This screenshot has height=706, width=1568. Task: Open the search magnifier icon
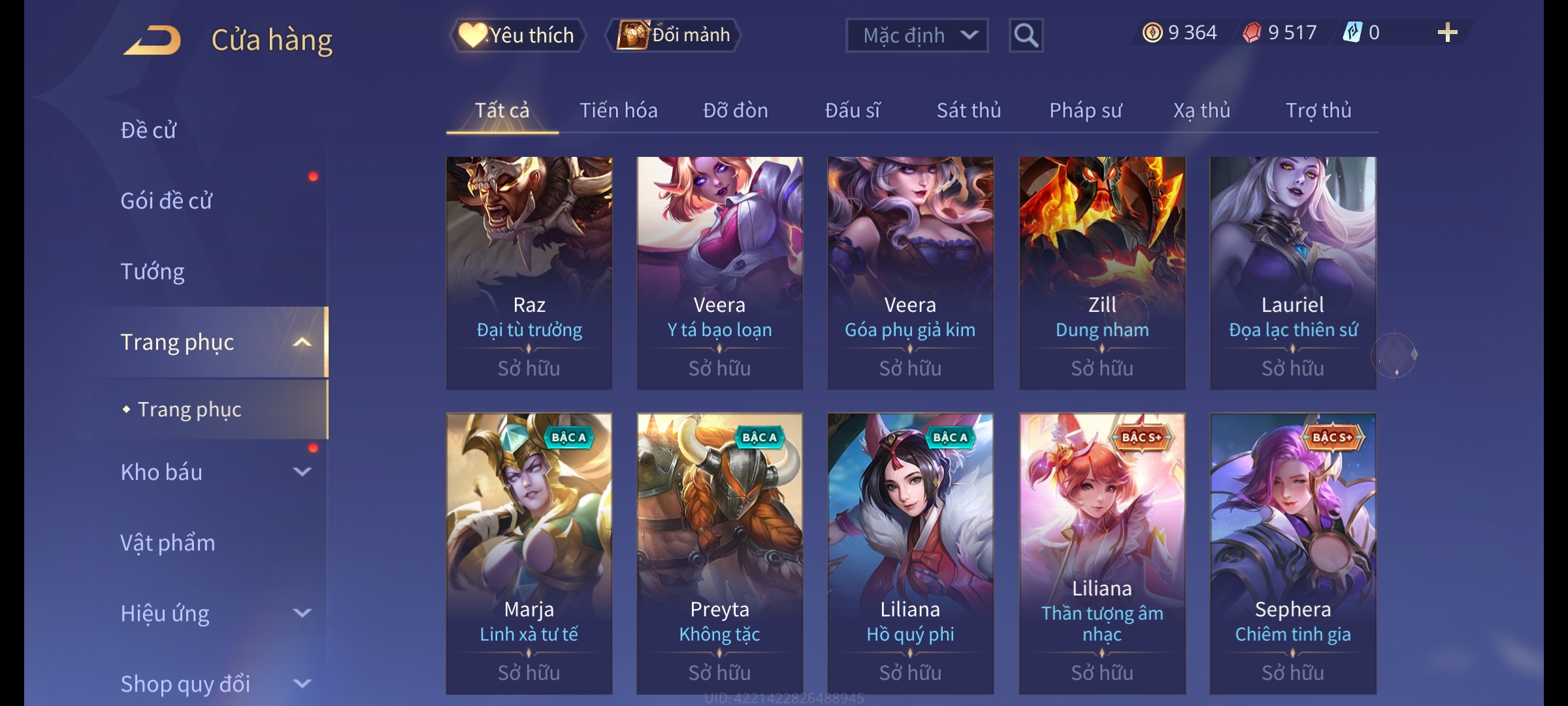tap(1026, 35)
